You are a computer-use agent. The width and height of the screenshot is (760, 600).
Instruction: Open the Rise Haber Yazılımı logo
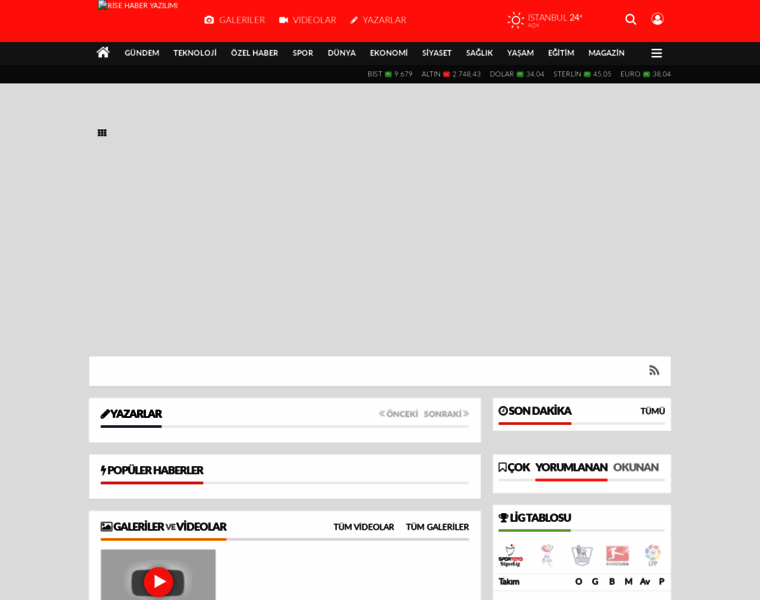[138, 5]
